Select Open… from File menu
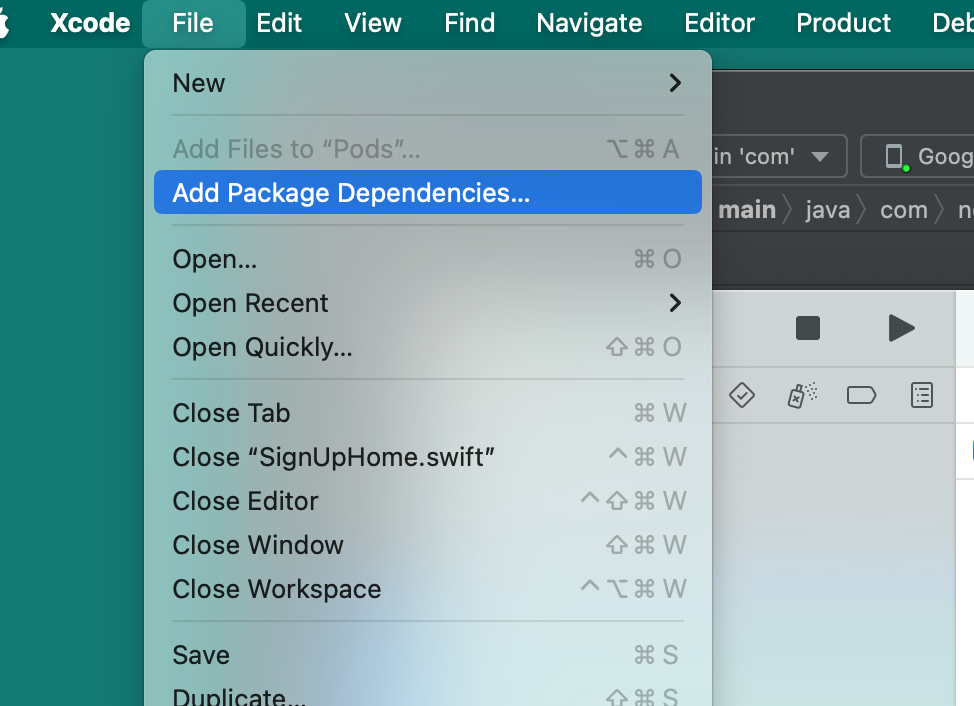974x706 pixels. coord(427,259)
